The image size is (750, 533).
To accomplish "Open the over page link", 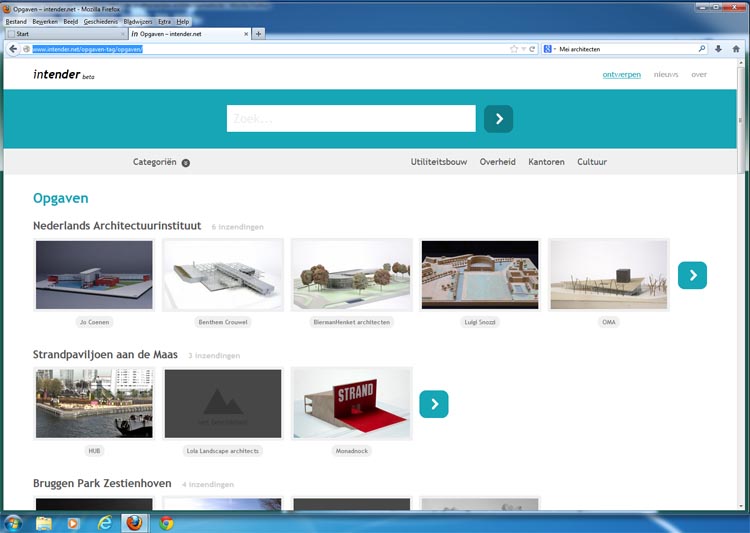I will [x=699, y=75].
